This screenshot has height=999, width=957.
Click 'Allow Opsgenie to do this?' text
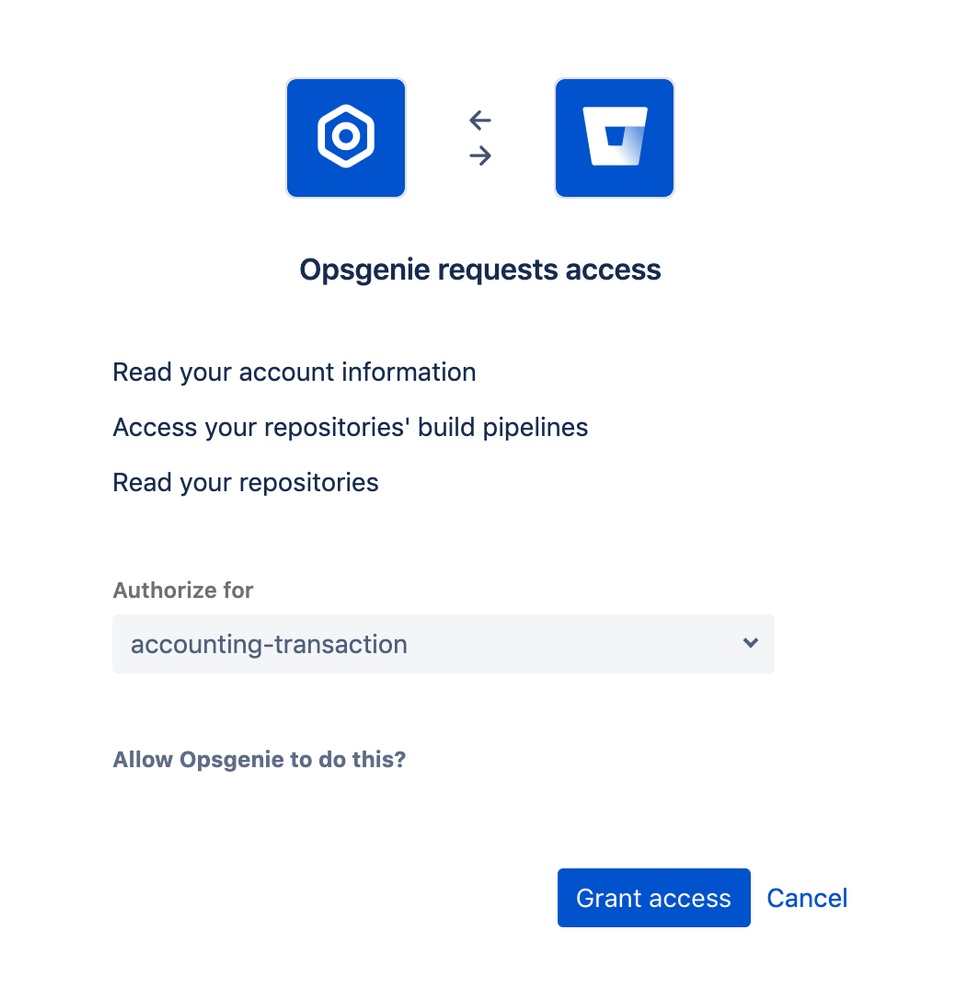tap(259, 759)
